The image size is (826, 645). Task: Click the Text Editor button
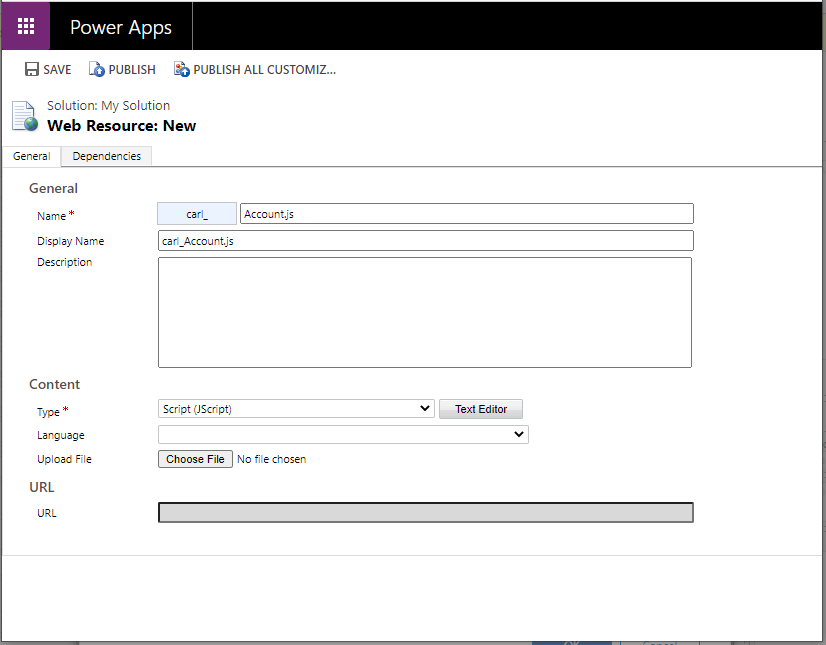(x=480, y=408)
